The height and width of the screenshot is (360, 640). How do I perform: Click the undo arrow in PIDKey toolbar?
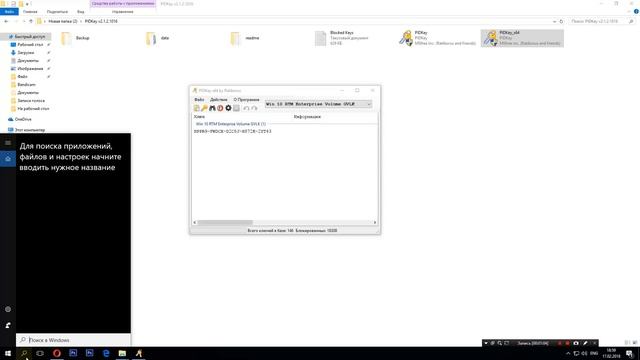click(246, 108)
